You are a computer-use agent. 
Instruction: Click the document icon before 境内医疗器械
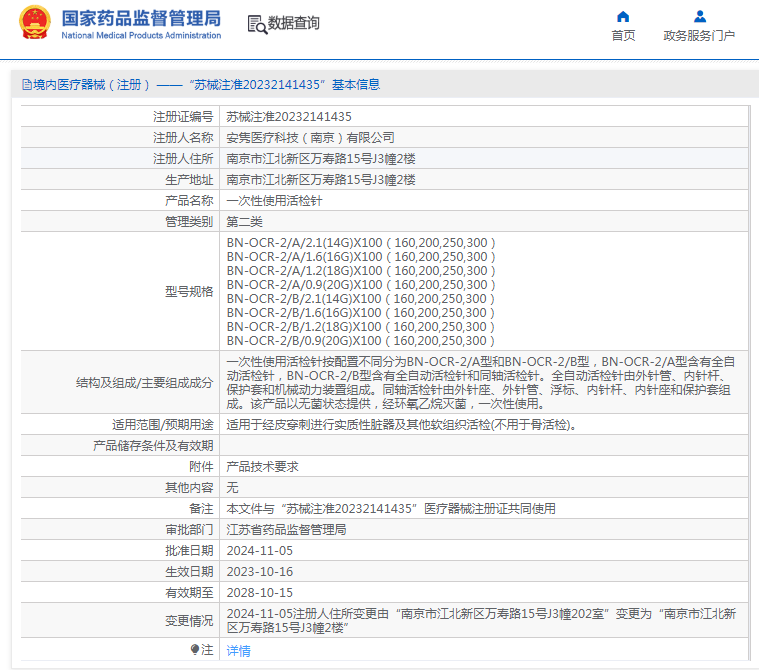pos(26,85)
